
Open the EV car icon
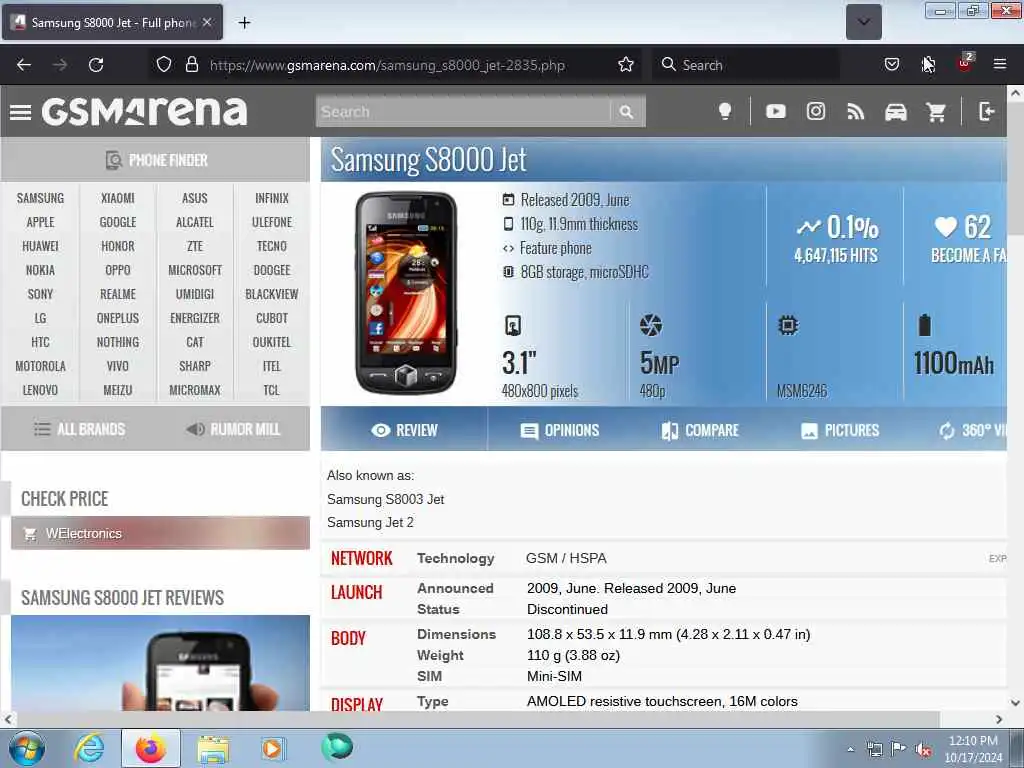(896, 112)
